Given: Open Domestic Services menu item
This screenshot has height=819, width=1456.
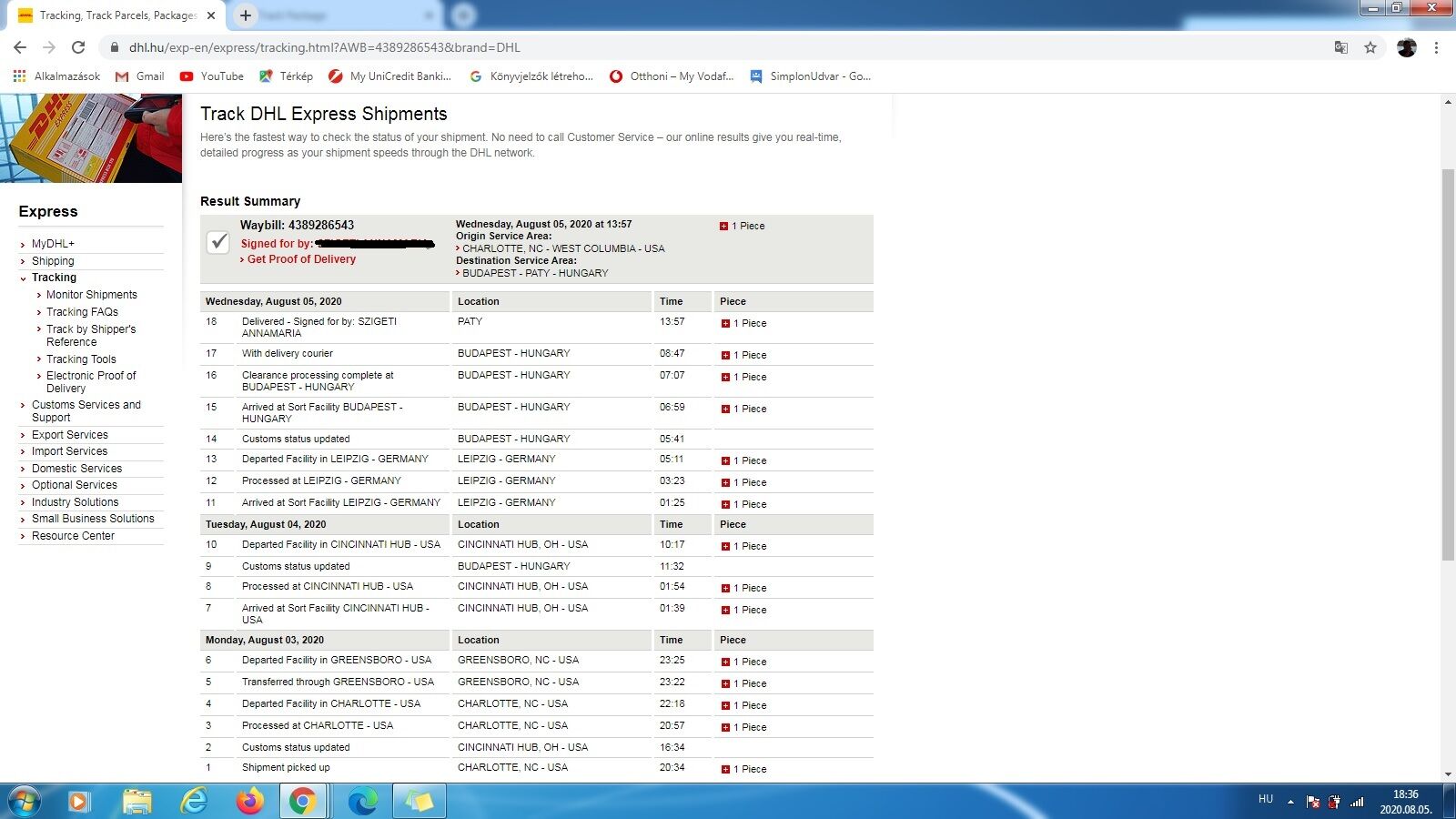Looking at the screenshot, I should click(x=76, y=469).
